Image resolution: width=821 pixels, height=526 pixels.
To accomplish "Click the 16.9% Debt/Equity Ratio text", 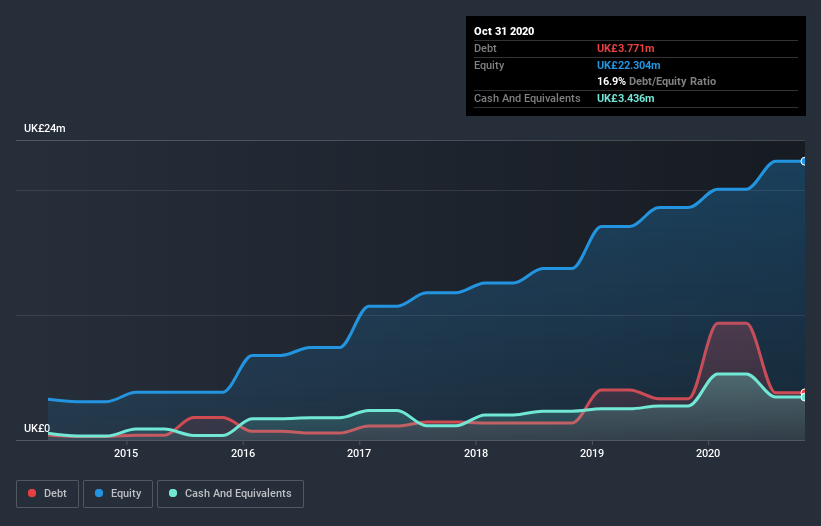I will pyautogui.click(x=657, y=81).
